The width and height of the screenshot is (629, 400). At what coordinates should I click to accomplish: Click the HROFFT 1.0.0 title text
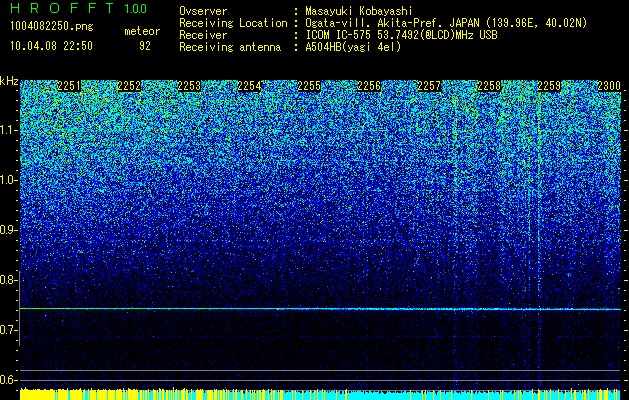pyautogui.click(x=79, y=8)
